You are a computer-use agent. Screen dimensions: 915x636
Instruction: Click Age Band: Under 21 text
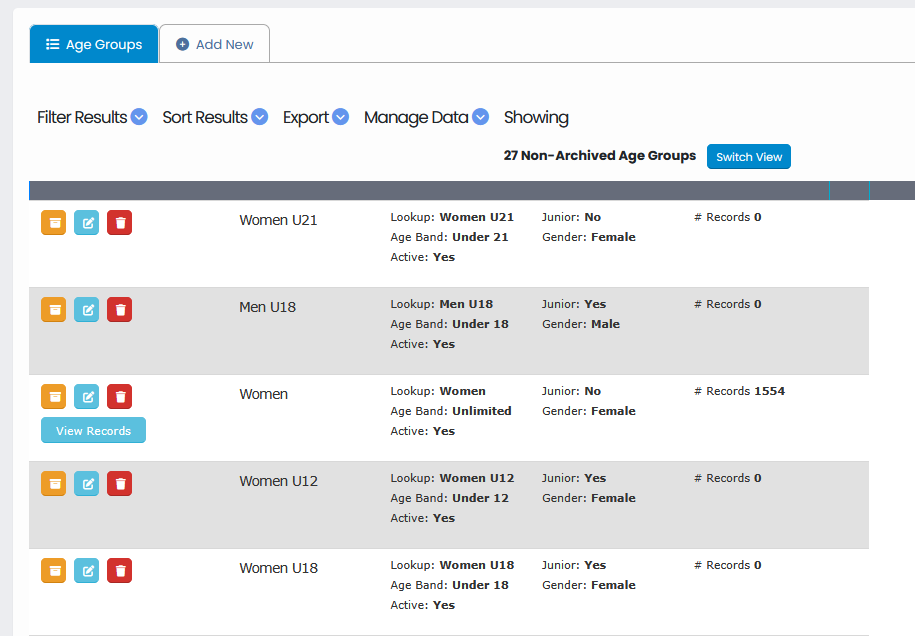449,237
